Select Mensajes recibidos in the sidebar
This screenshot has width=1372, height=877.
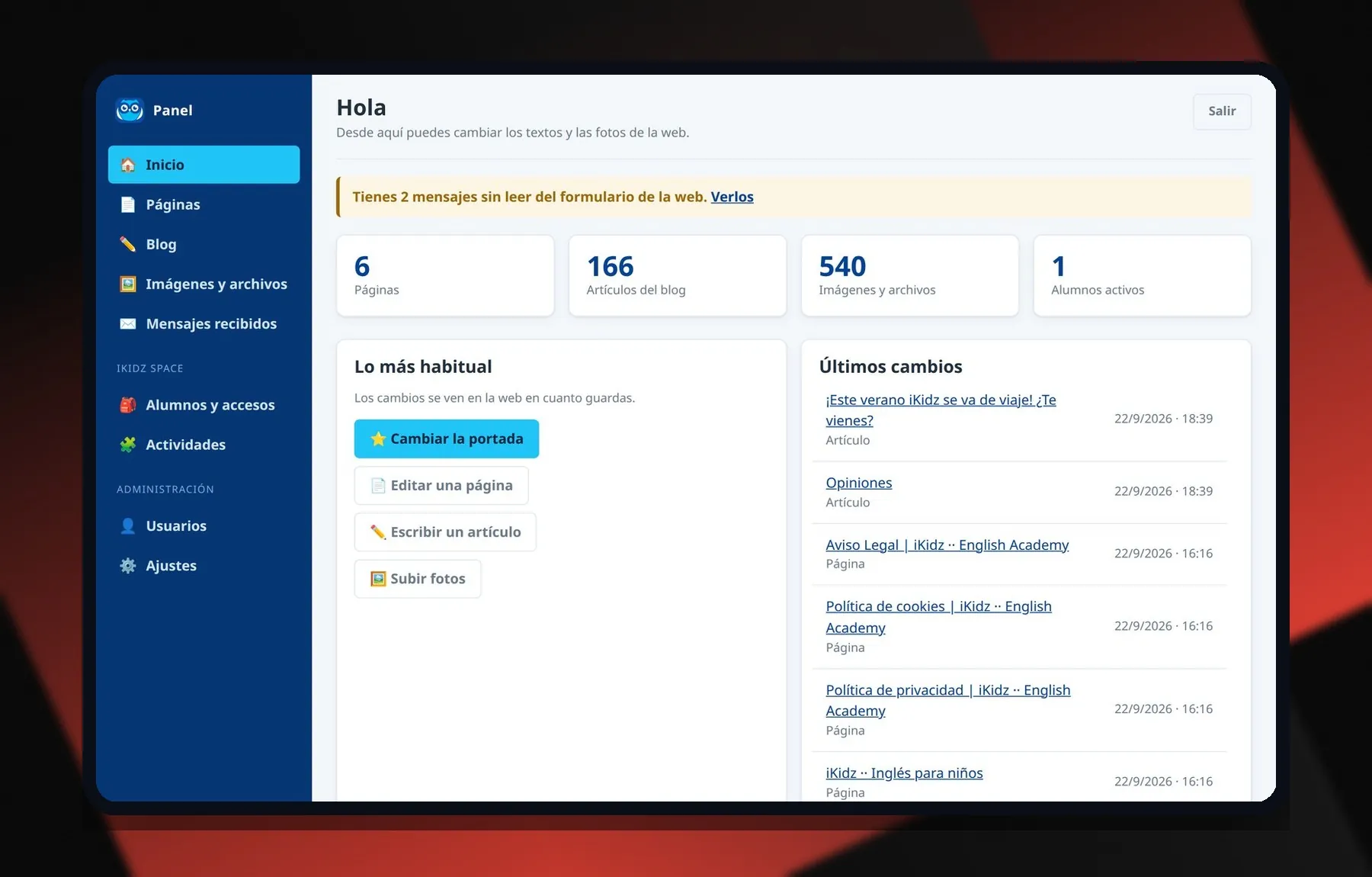point(204,323)
